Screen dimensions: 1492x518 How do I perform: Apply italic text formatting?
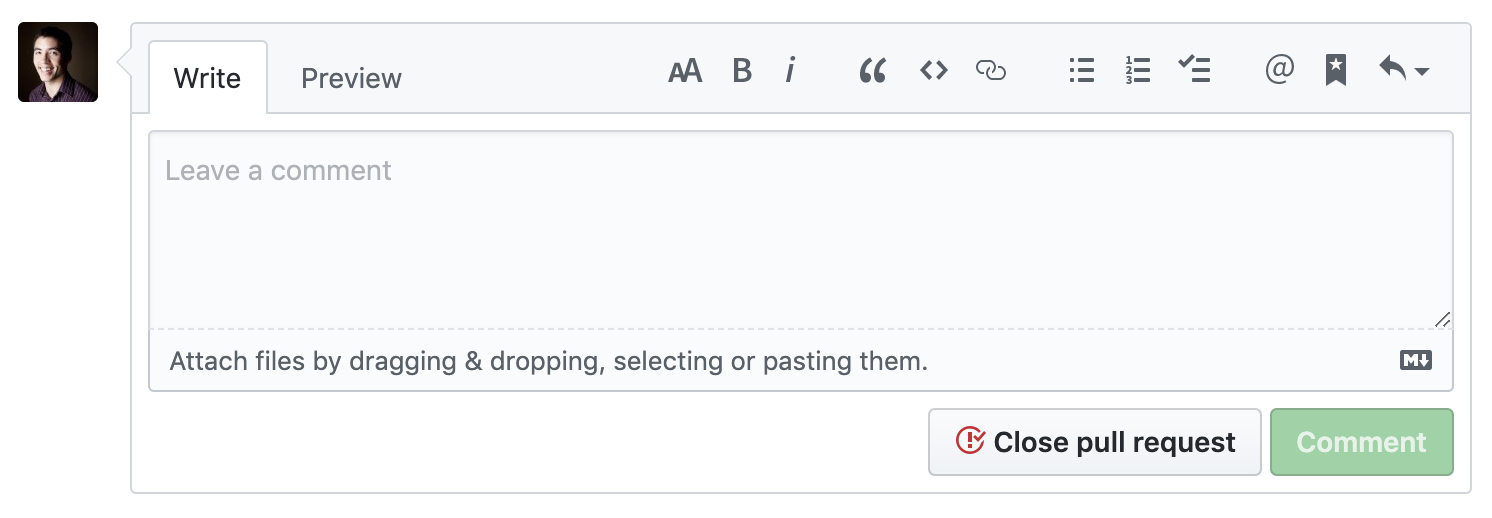pyautogui.click(x=790, y=71)
